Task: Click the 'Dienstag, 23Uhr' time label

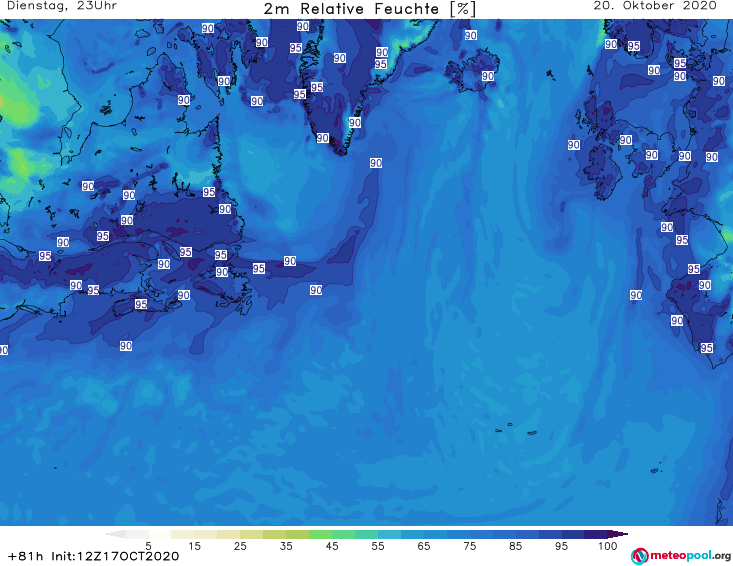Action: pyautogui.click(x=62, y=6)
